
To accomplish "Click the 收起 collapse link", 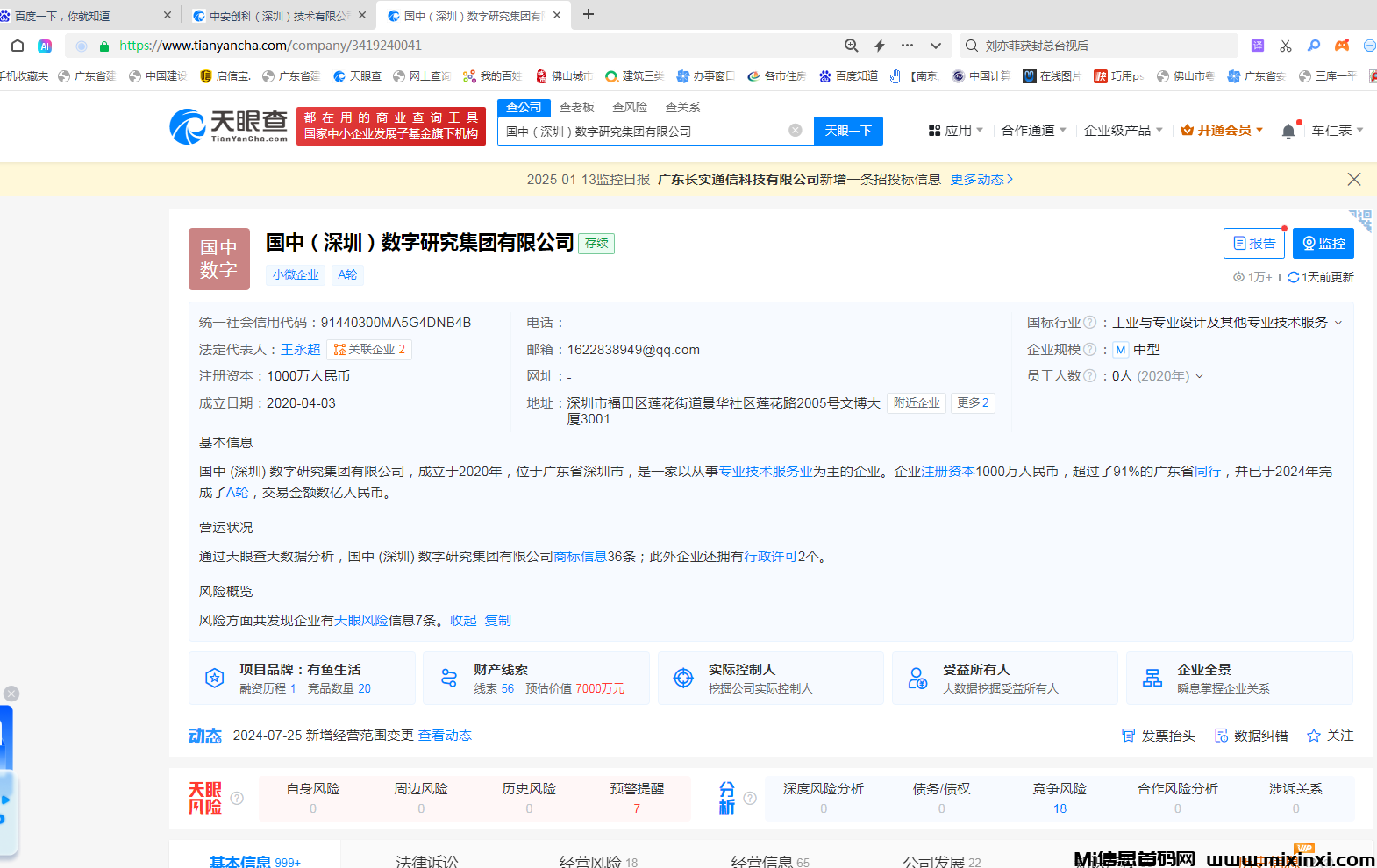I will click(x=463, y=620).
